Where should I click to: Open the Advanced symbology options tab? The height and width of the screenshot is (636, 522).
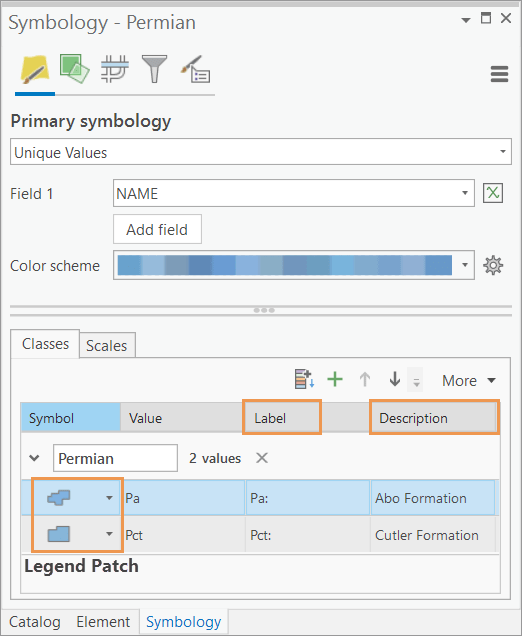pyautogui.click(x=195, y=69)
